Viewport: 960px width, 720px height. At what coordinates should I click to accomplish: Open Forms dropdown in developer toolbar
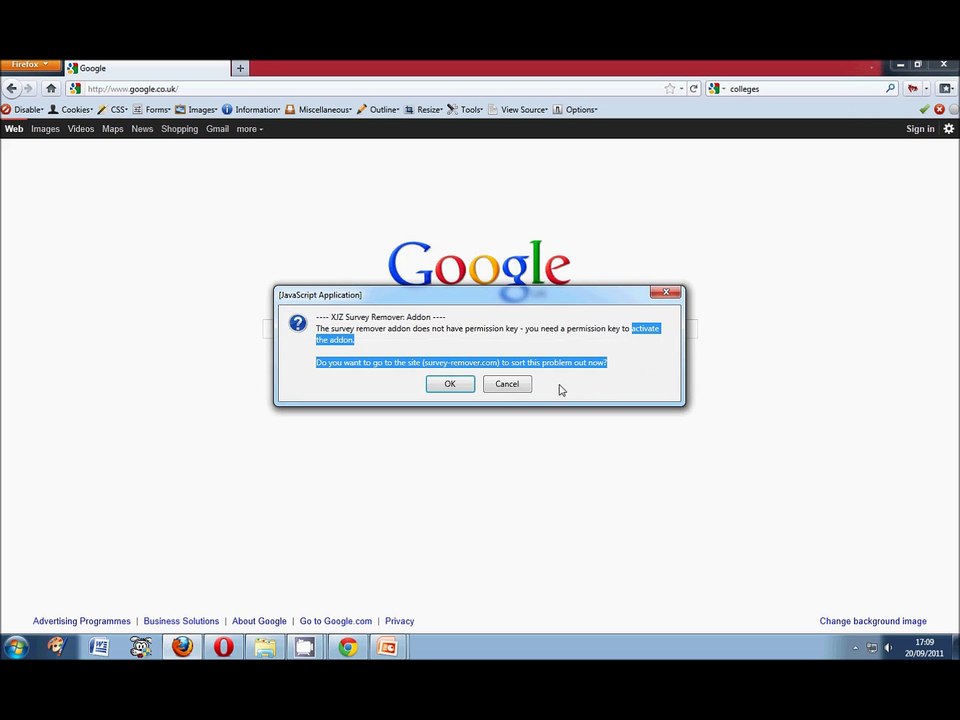pyautogui.click(x=151, y=110)
